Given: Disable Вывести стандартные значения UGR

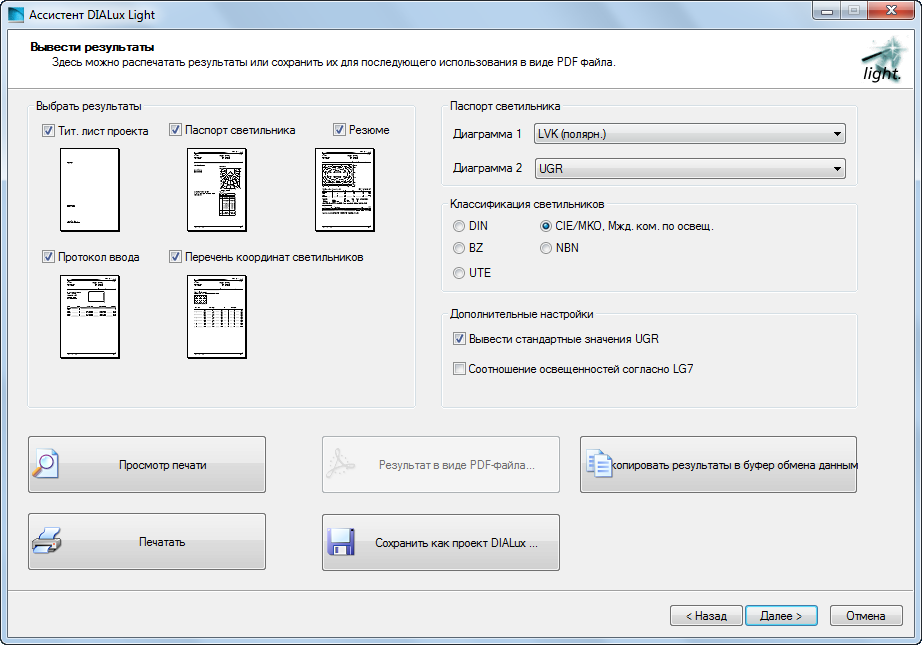Looking at the screenshot, I should pyautogui.click(x=460, y=339).
